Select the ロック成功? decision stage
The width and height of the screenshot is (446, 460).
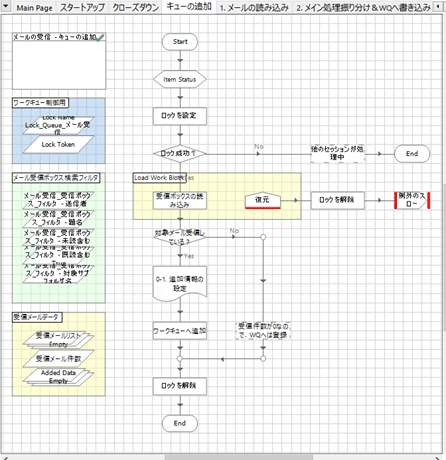point(180,154)
